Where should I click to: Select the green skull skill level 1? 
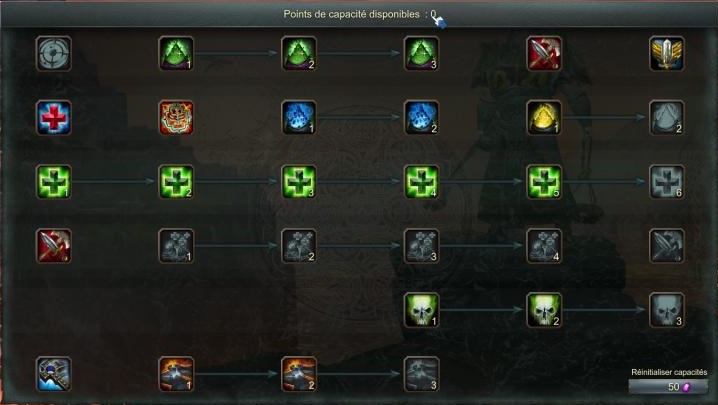(422, 310)
